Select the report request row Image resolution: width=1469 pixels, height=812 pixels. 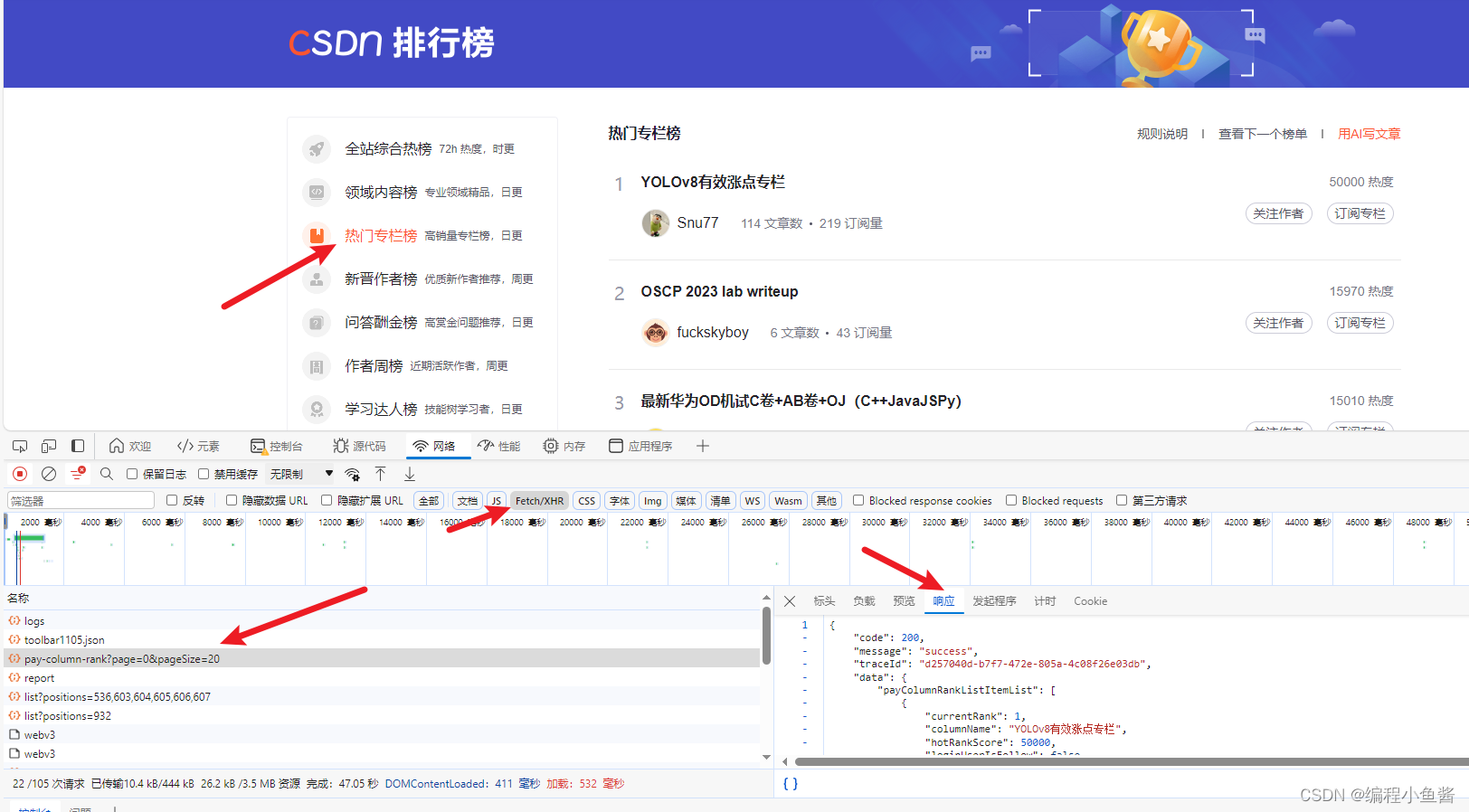(384, 677)
